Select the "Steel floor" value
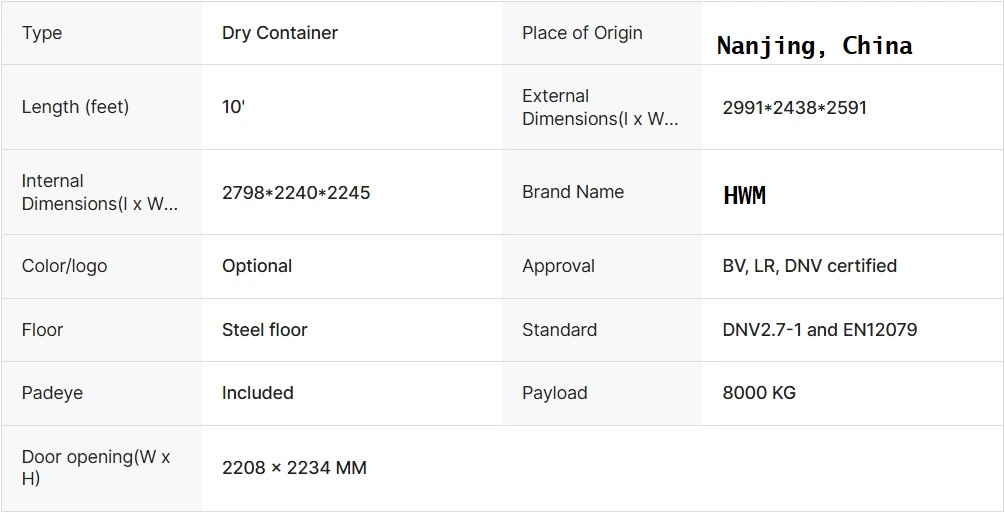This screenshot has height=513, width=1005. [x=265, y=330]
